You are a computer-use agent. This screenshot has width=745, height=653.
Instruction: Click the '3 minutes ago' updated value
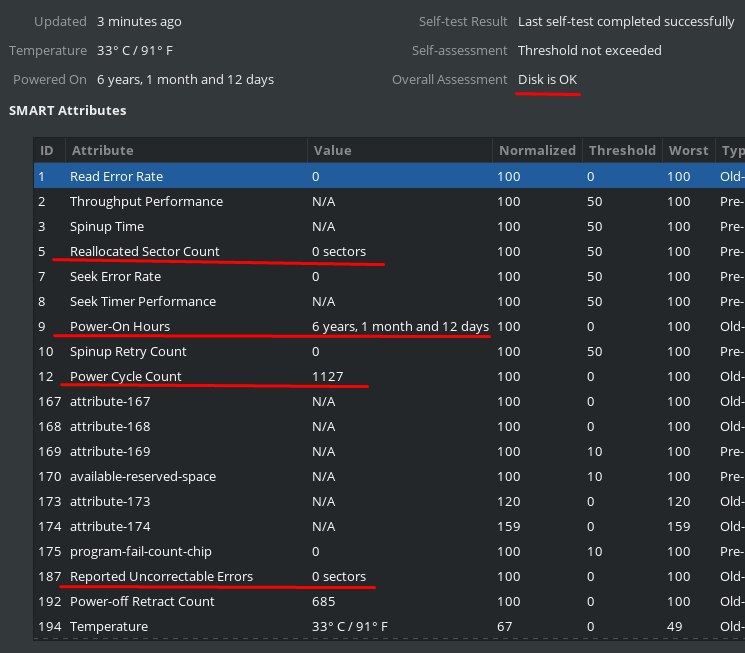pyautogui.click(x=139, y=22)
